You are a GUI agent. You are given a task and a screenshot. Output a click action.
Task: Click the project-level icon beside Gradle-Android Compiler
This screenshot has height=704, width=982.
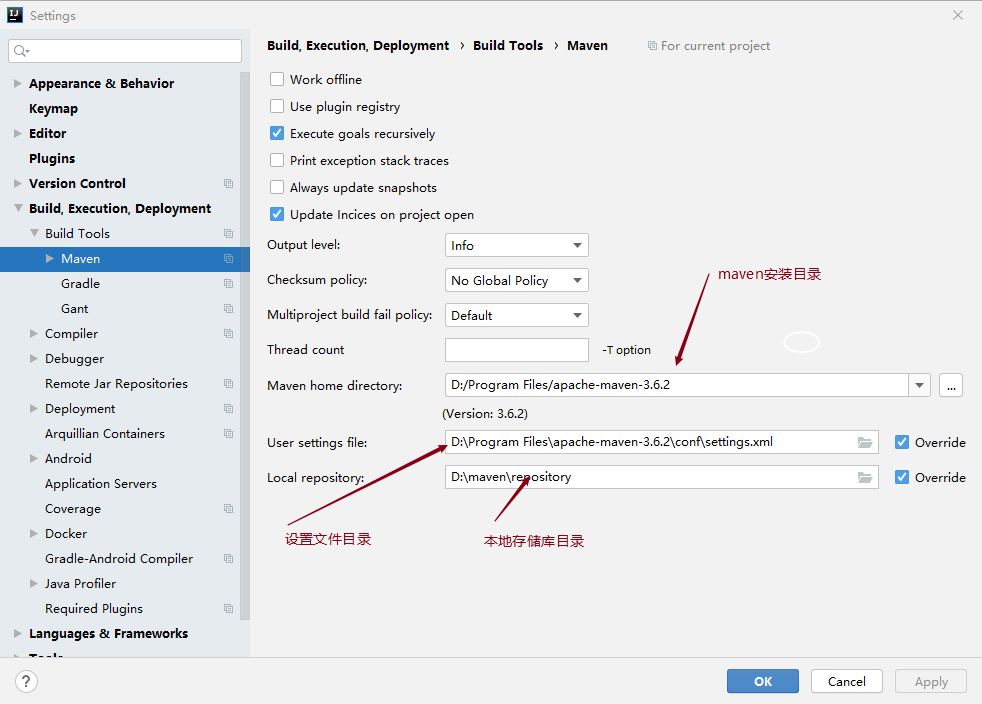(x=229, y=559)
